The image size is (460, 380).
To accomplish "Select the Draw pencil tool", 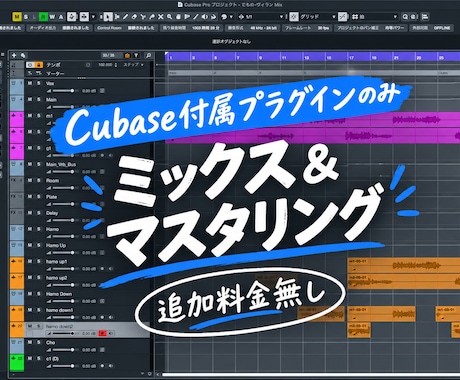I will pos(126,17).
